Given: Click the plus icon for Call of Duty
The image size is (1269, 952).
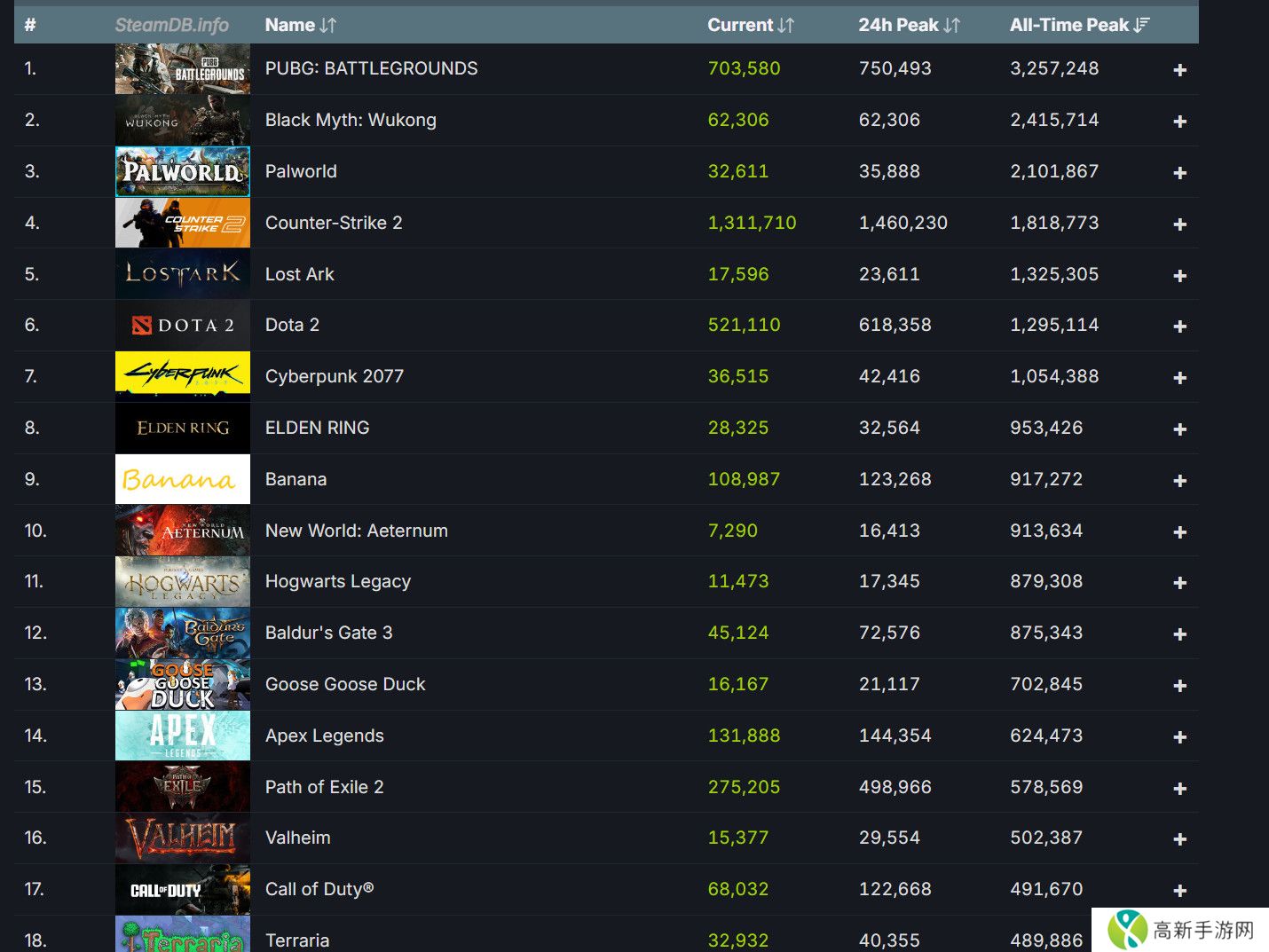Looking at the screenshot, I should [1179, 891].
